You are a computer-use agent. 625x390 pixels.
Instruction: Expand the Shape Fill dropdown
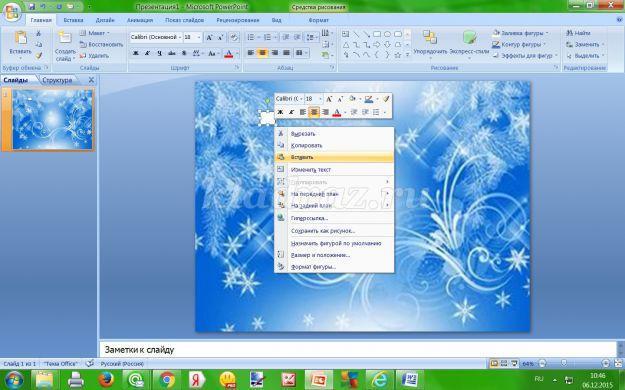pyautogui.click(x=547, y=33)
